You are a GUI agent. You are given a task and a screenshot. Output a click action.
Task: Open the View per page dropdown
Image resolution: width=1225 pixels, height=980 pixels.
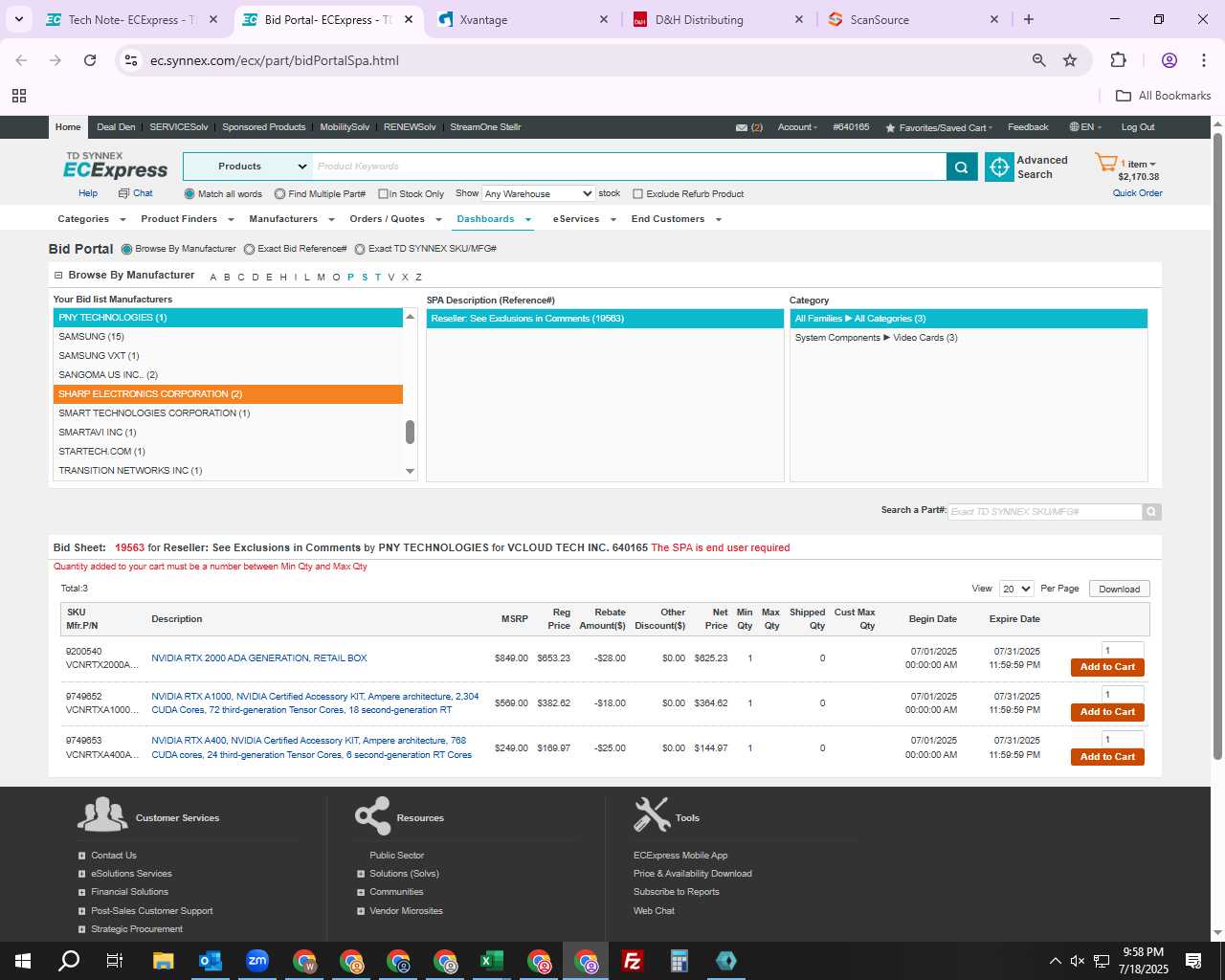tap(1016, 589)
